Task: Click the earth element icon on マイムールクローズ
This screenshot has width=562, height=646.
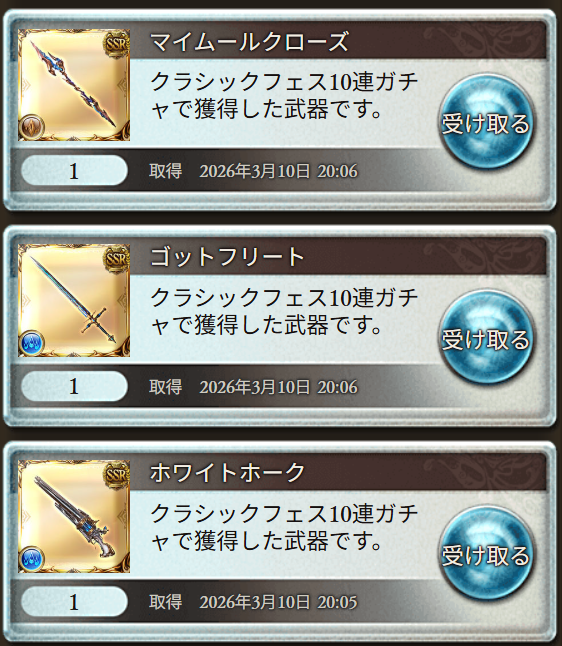Action: 31,127
